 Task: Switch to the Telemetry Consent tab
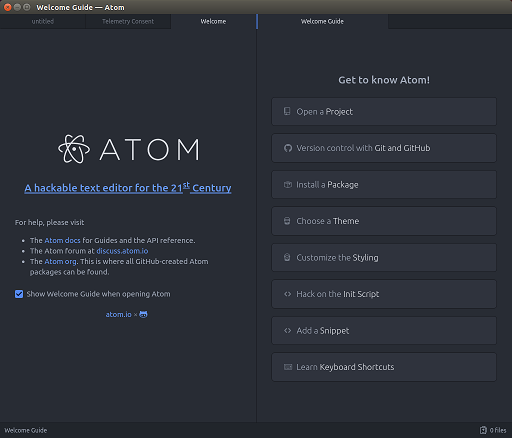coord(128,21)
